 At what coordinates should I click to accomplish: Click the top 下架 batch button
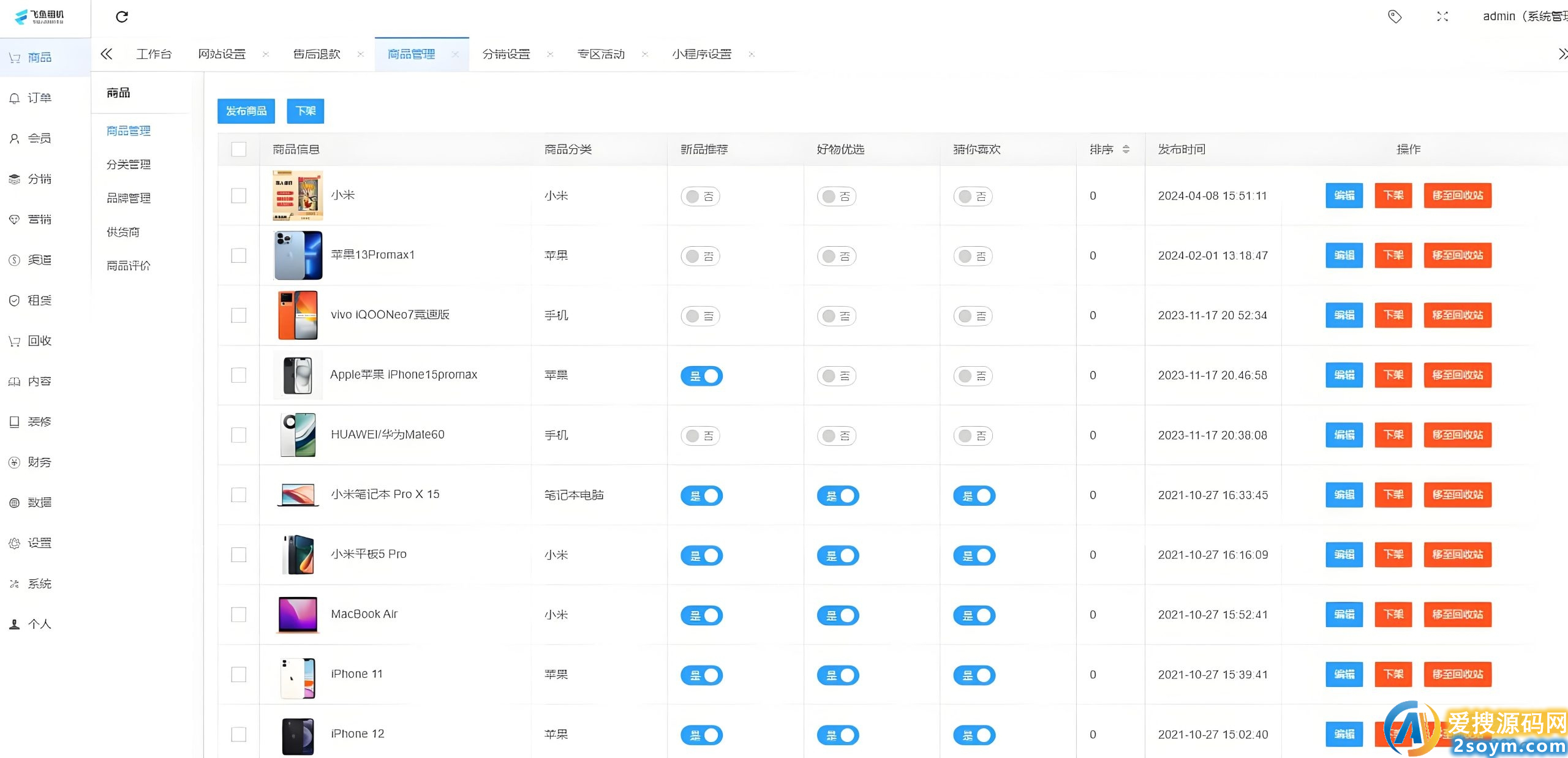[306, 111]
